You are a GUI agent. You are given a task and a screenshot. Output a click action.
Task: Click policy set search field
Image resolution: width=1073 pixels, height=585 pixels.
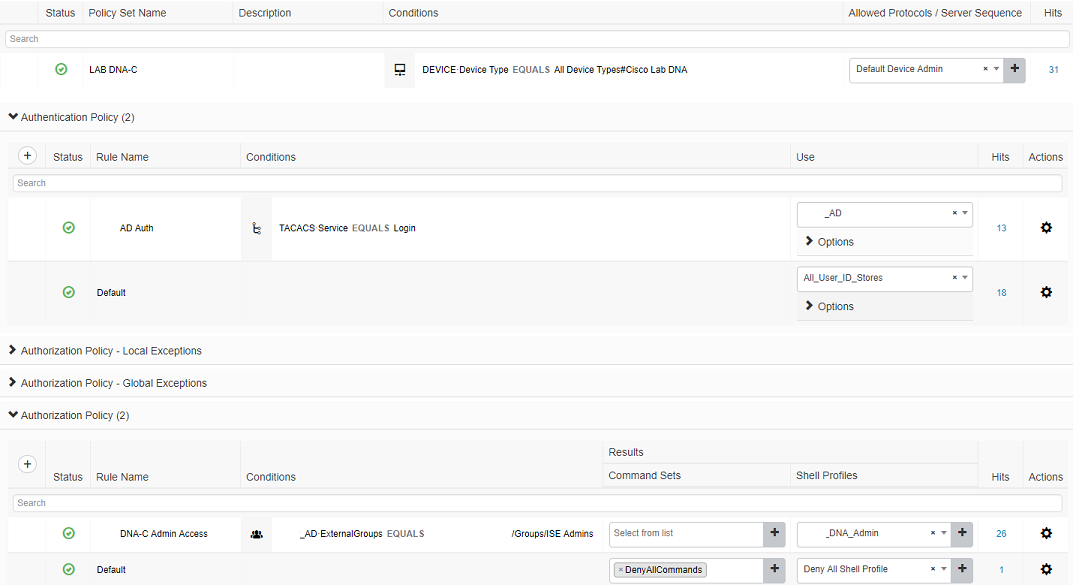pos(536,39)
